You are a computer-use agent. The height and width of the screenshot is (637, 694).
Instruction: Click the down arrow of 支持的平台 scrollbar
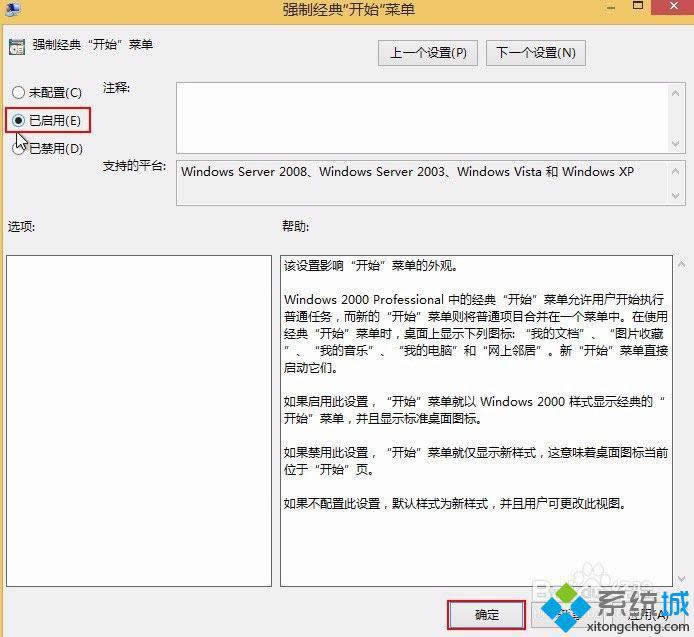(x=675, y=195)
